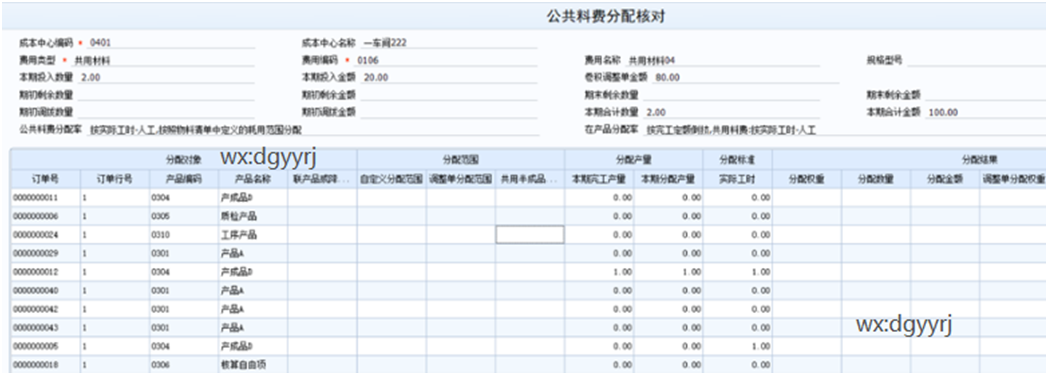Click the product name cell 质检产品
Viewport: 1048px width, 375px height.
pyautogui.click(x=253, y=217)
